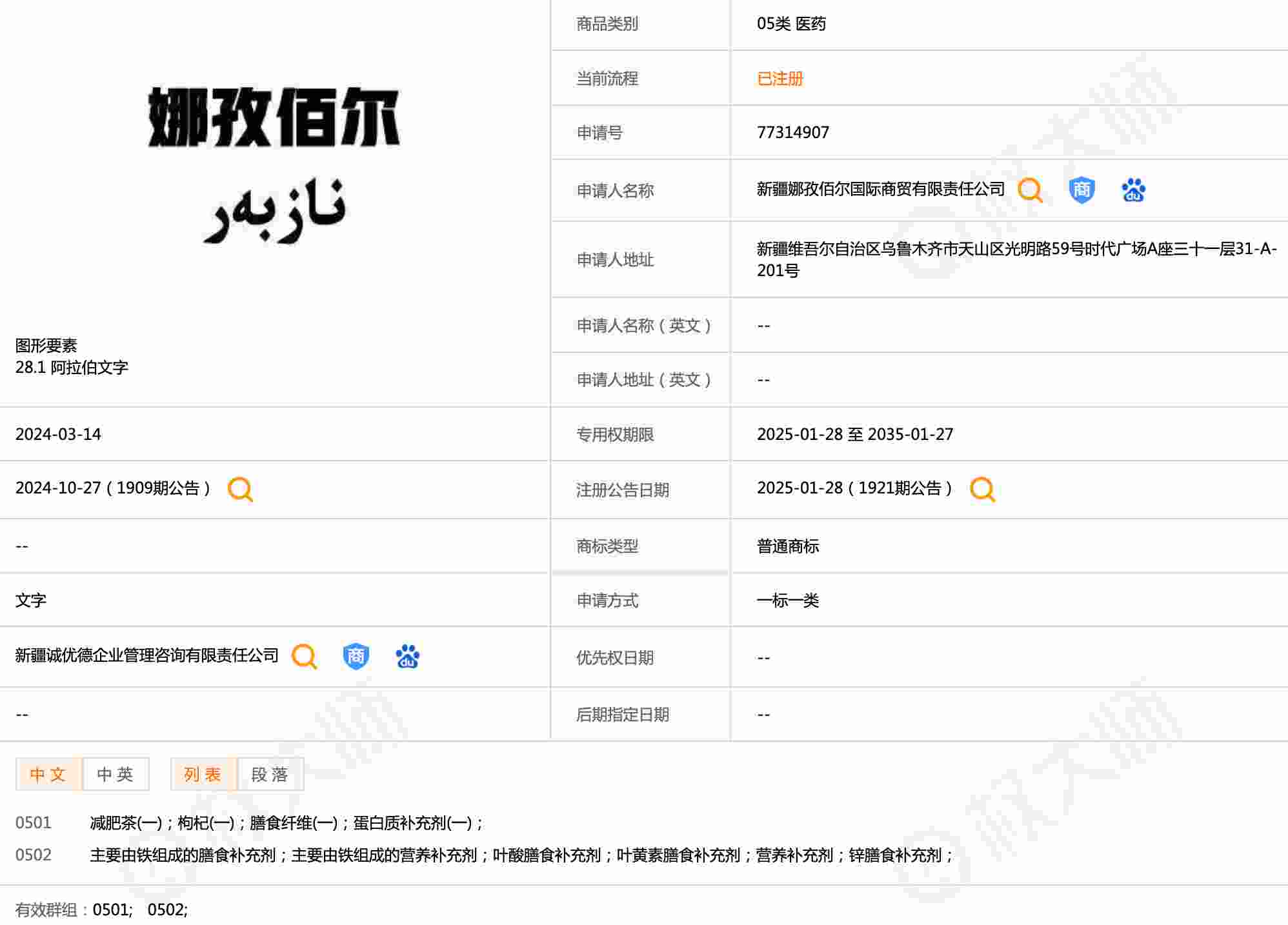Click blue shield 商 icon beside agency name
This screenshot has width=1288, height=925.
pos(356,657)
